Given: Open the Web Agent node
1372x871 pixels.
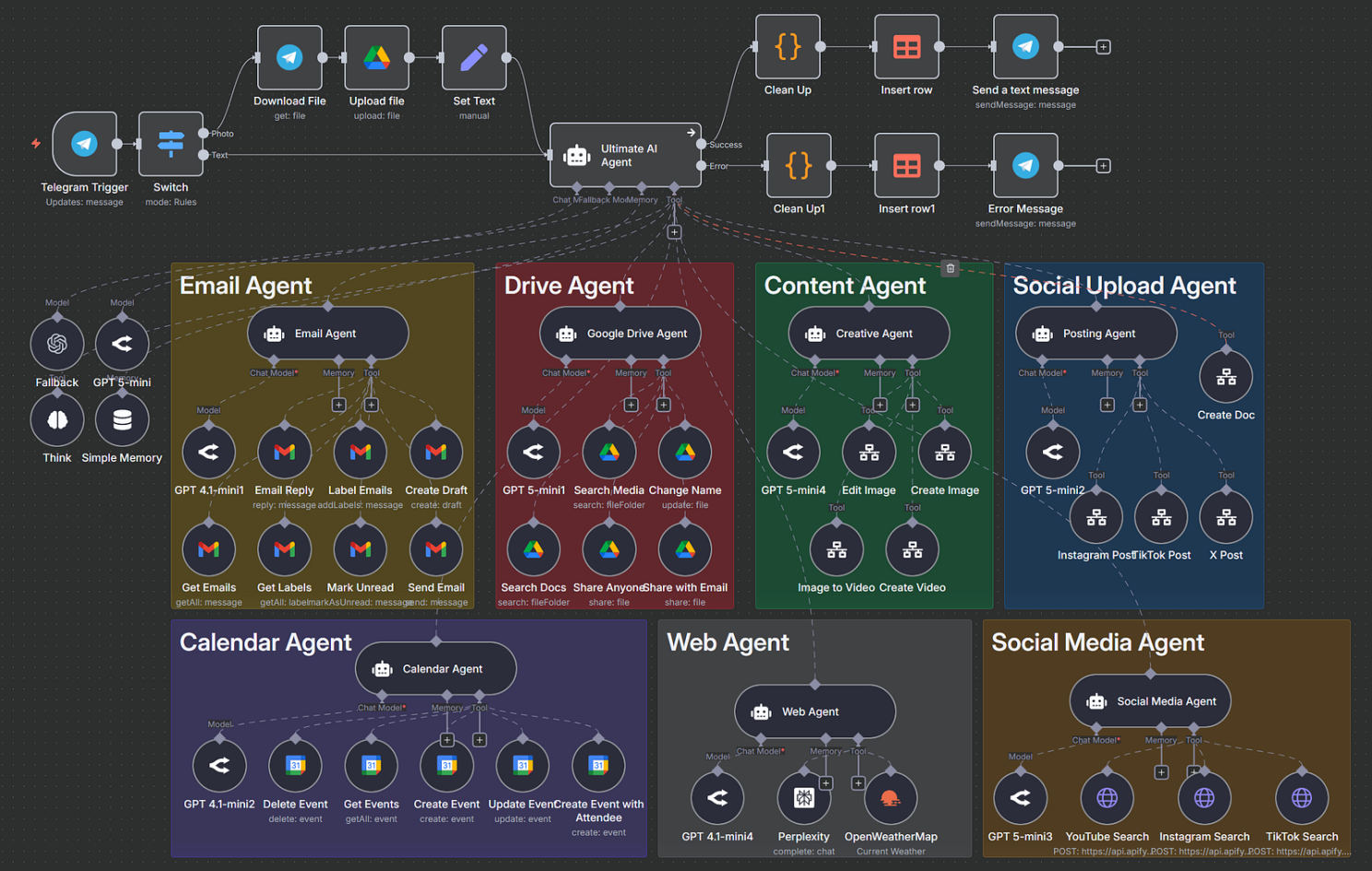Looking at the screenshot, I should coord(815,712).
